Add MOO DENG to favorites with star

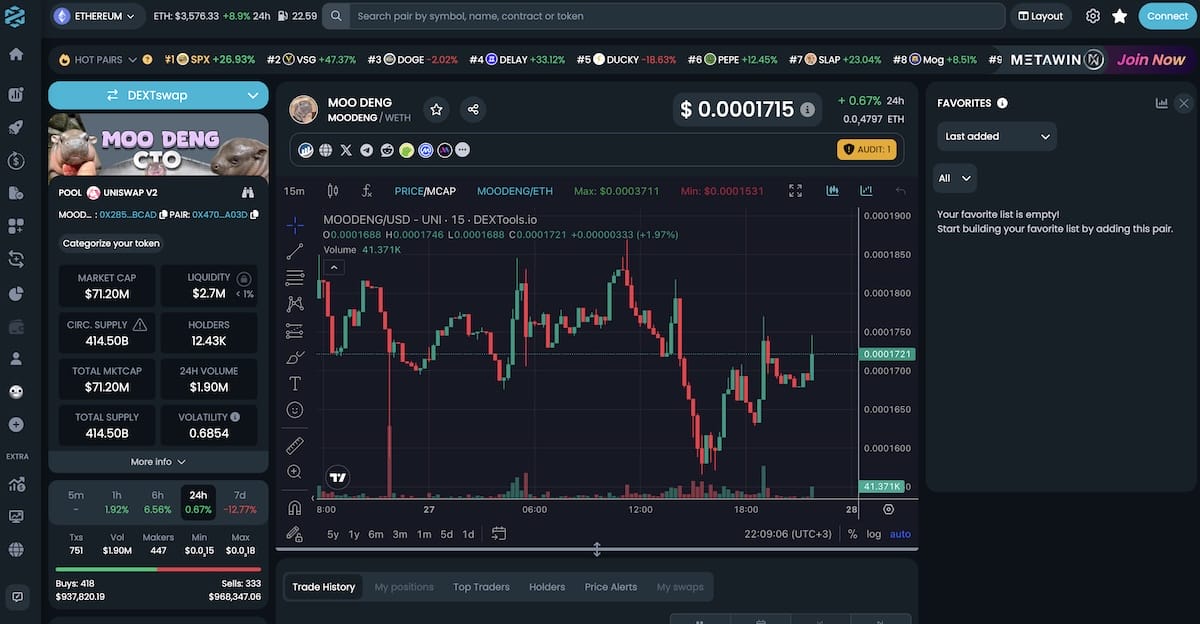[436, 109]
